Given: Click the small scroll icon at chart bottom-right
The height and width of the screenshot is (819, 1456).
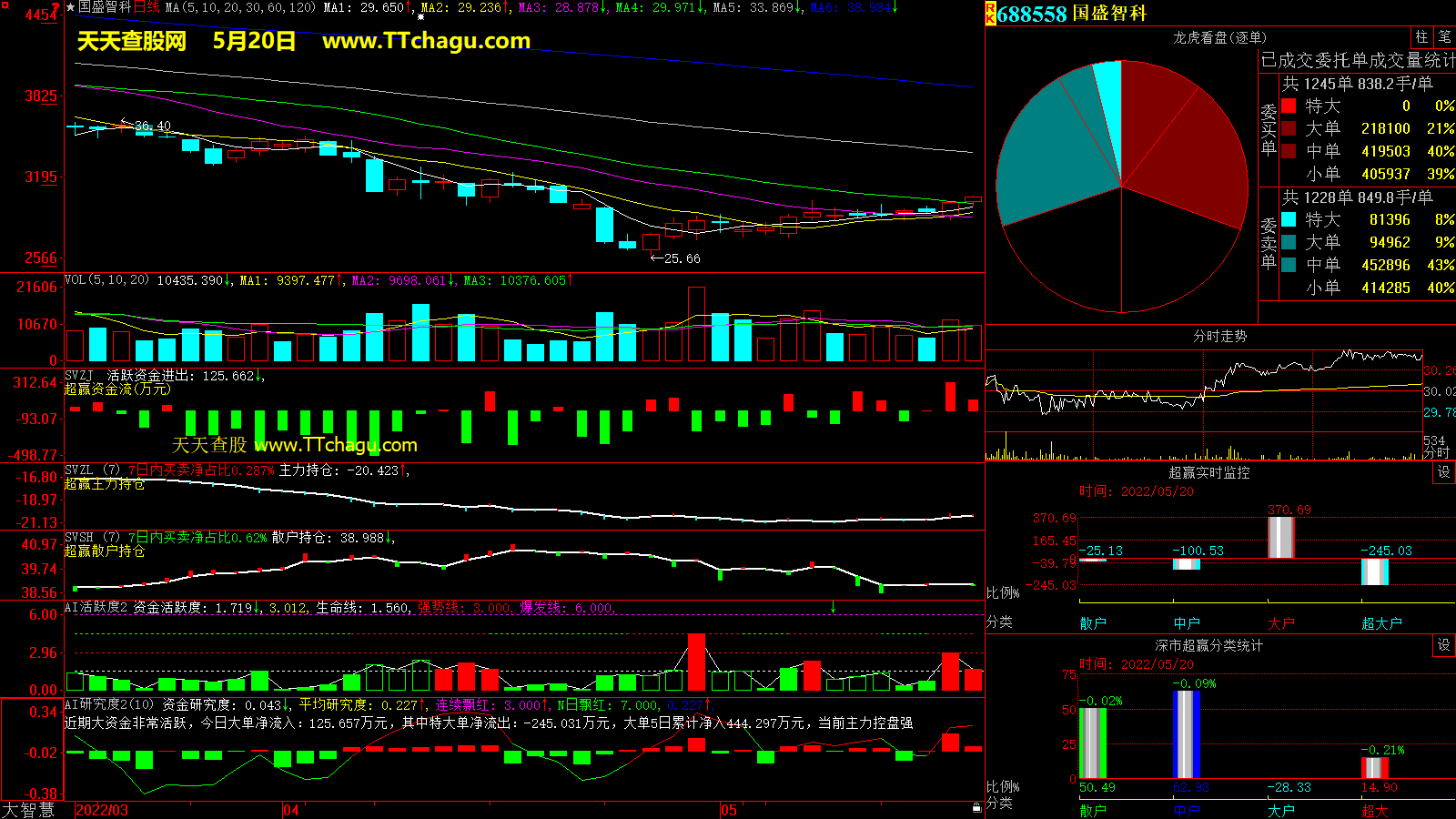Looking at the screenshot, I should (x=976, y=808).
